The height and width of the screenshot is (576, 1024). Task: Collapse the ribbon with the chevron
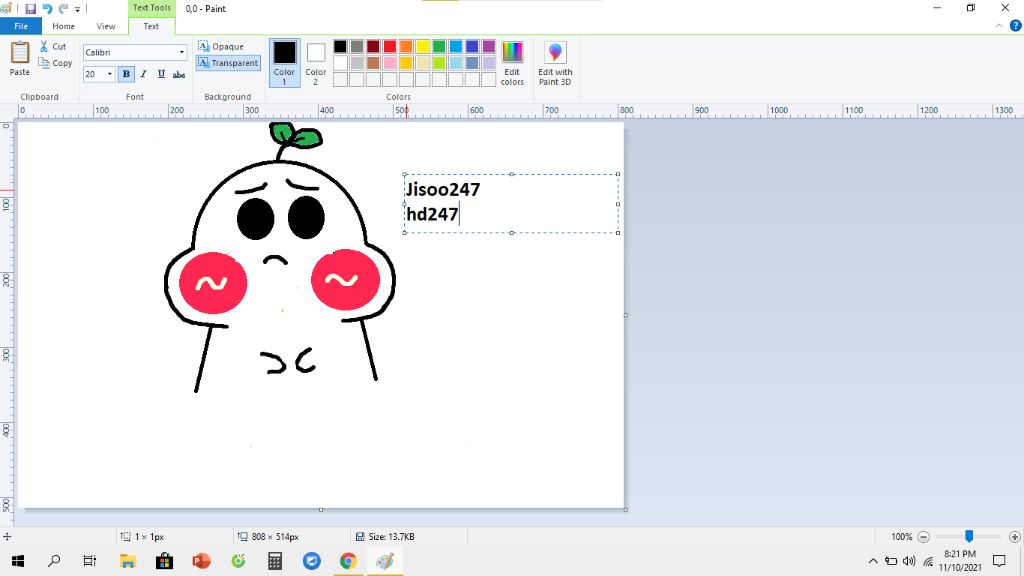tap(999, 26)
